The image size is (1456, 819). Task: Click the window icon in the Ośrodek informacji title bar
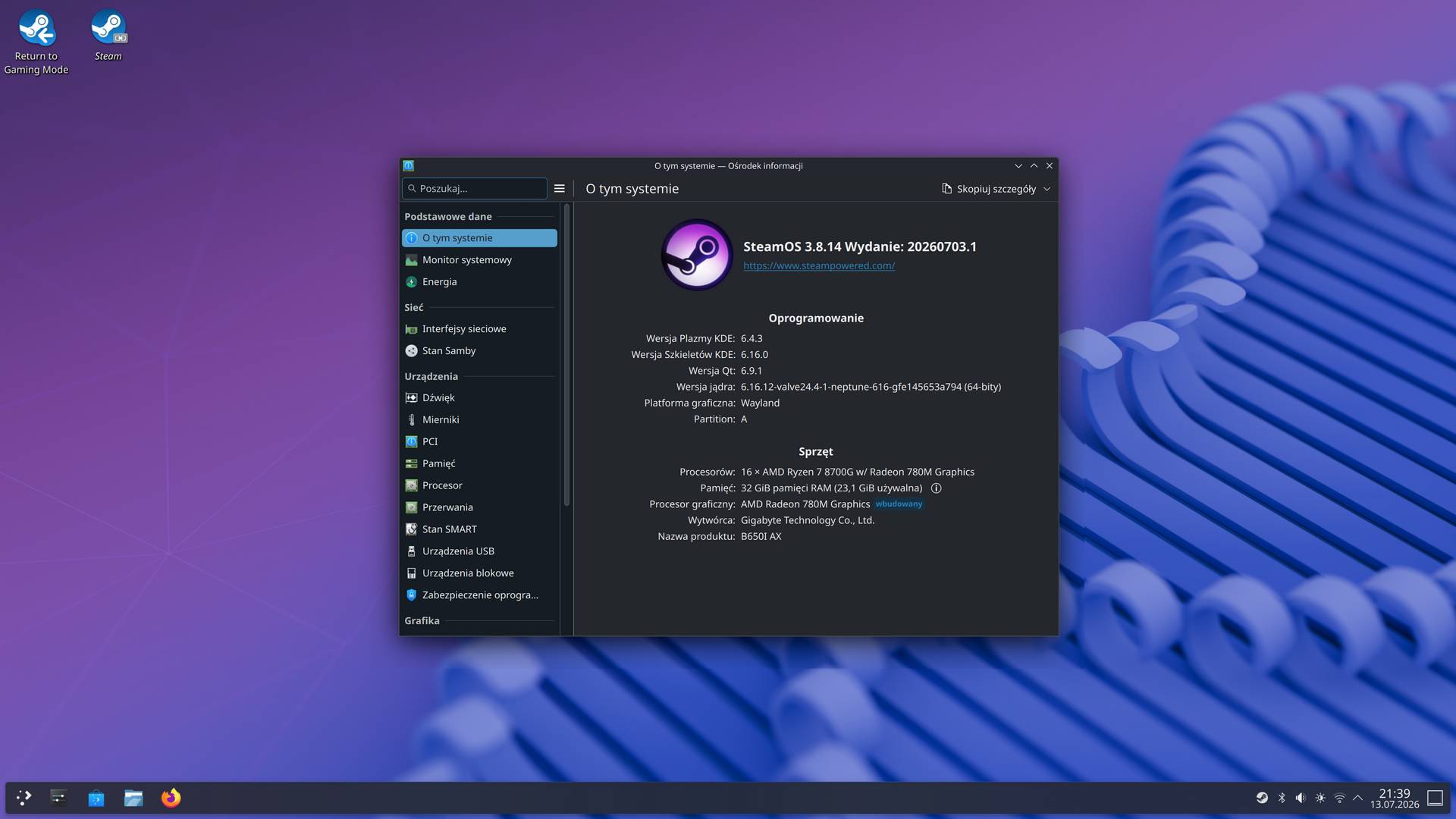[409, 166]
